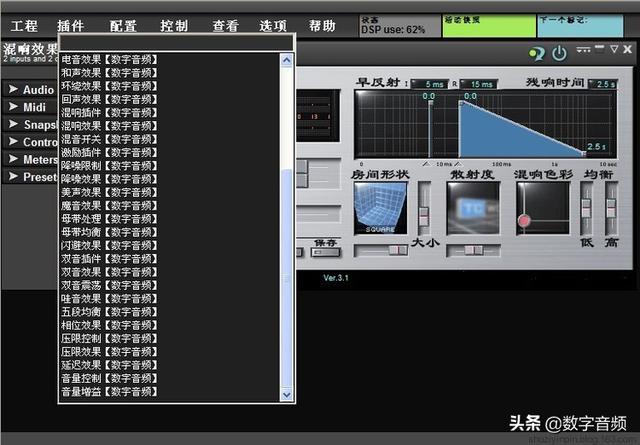Open the 配置 menu
Image resolution: width=640 pixels, height=445 pixels.
123,26
